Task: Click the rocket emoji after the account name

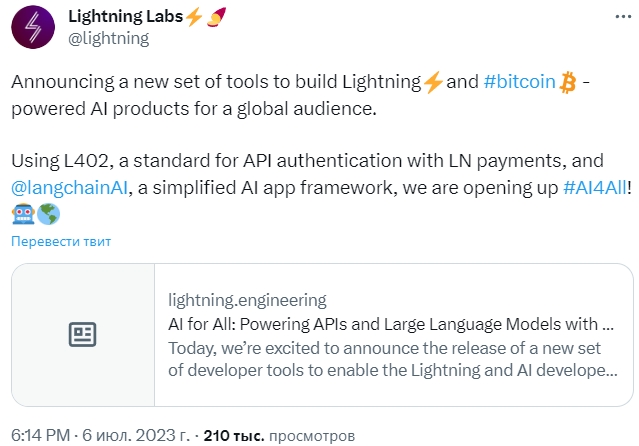Action: click(x=213, y=17)
